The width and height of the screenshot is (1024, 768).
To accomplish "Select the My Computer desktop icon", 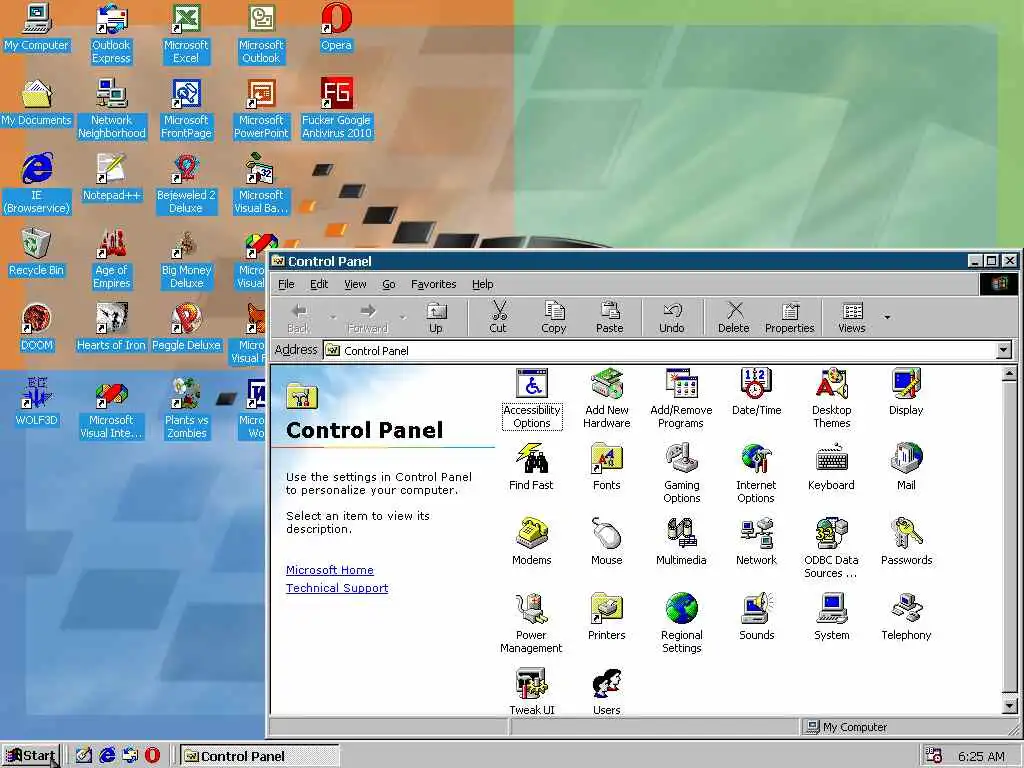I will [37, 27].
